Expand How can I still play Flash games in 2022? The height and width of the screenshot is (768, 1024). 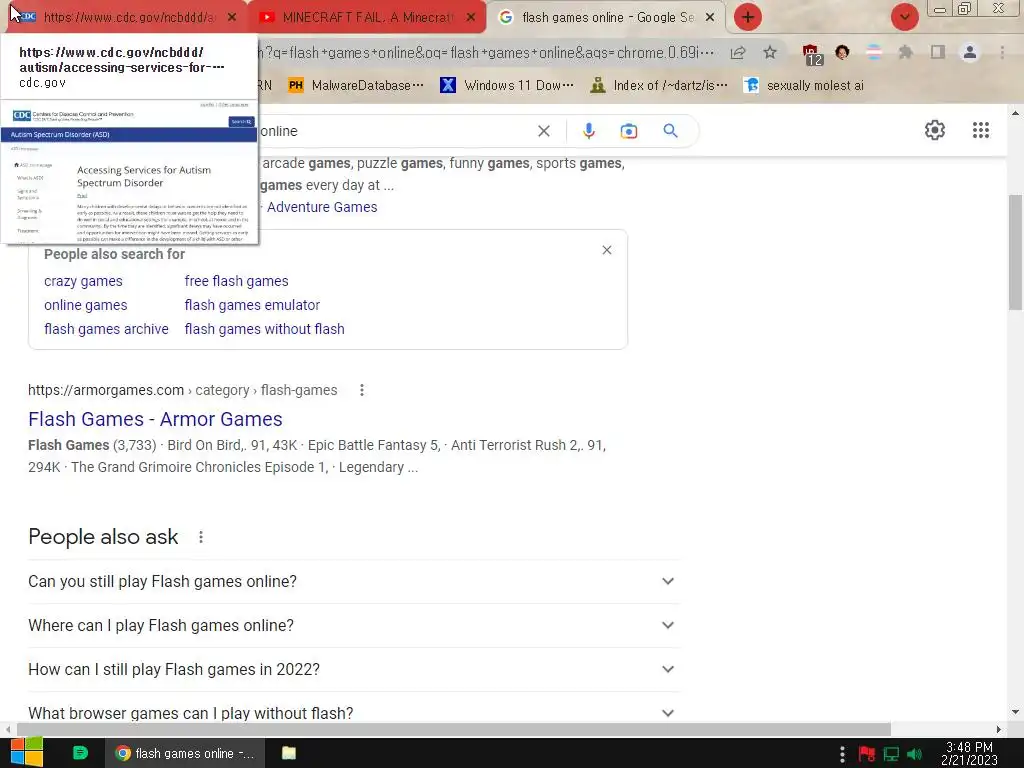click(x=353, y=669)
